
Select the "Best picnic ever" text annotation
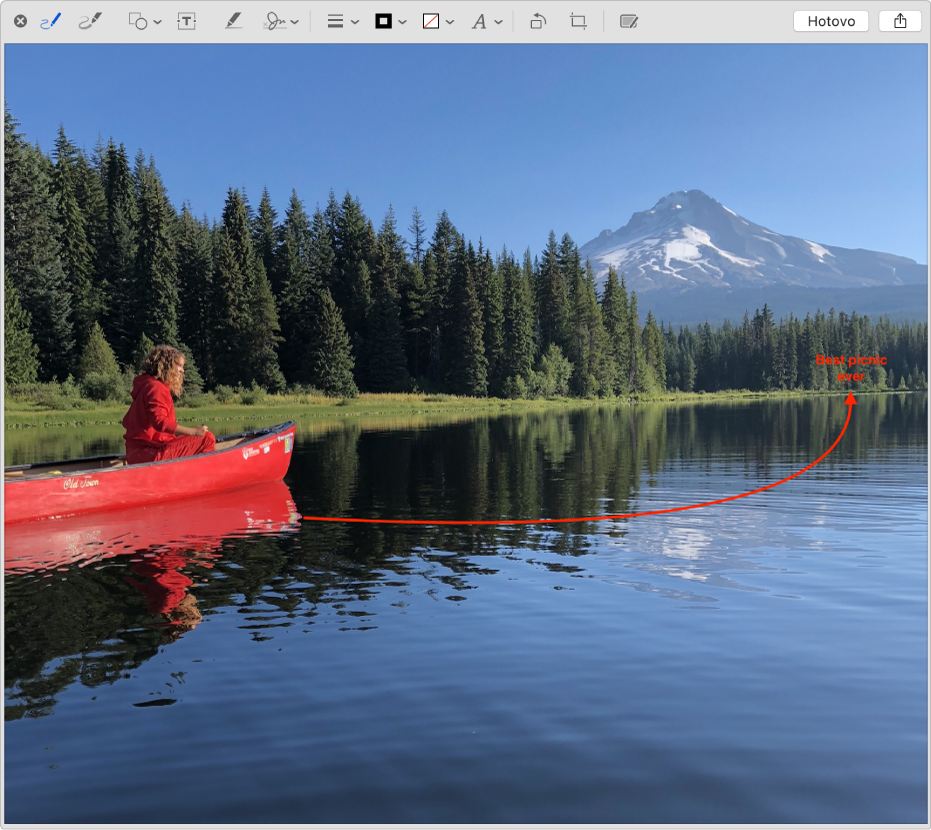851,368
